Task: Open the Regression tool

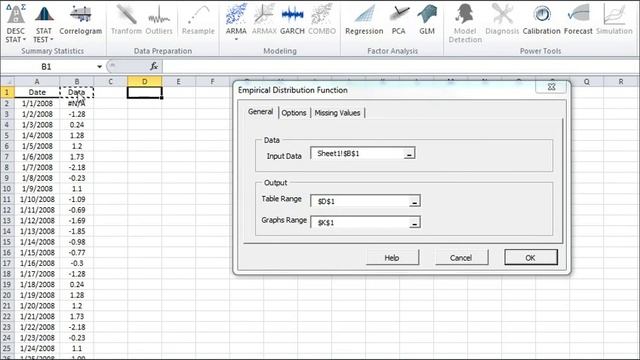Action: [x=364, y=20]
